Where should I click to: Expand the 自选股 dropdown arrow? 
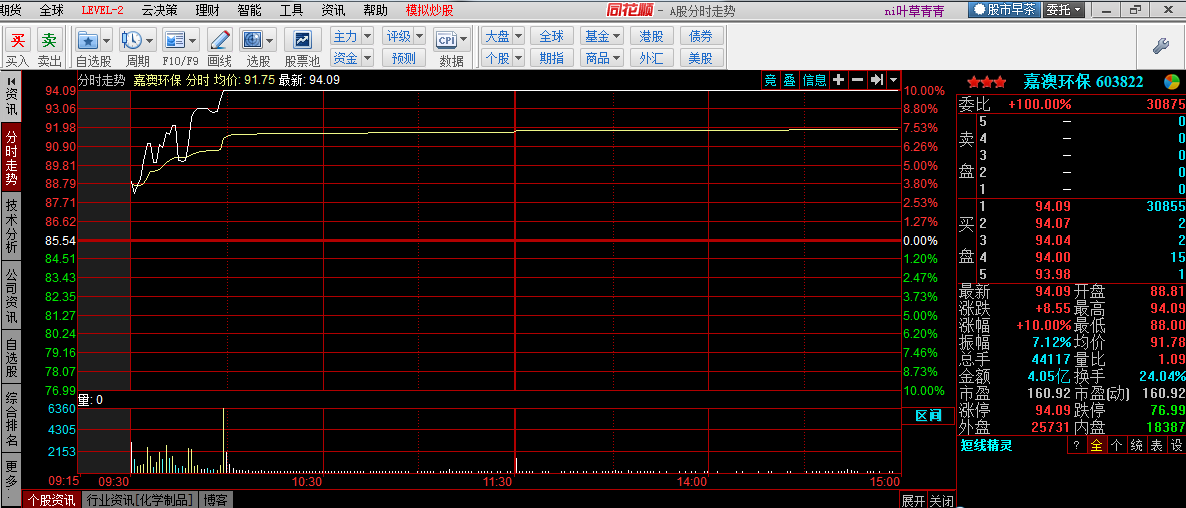(106, 40)
